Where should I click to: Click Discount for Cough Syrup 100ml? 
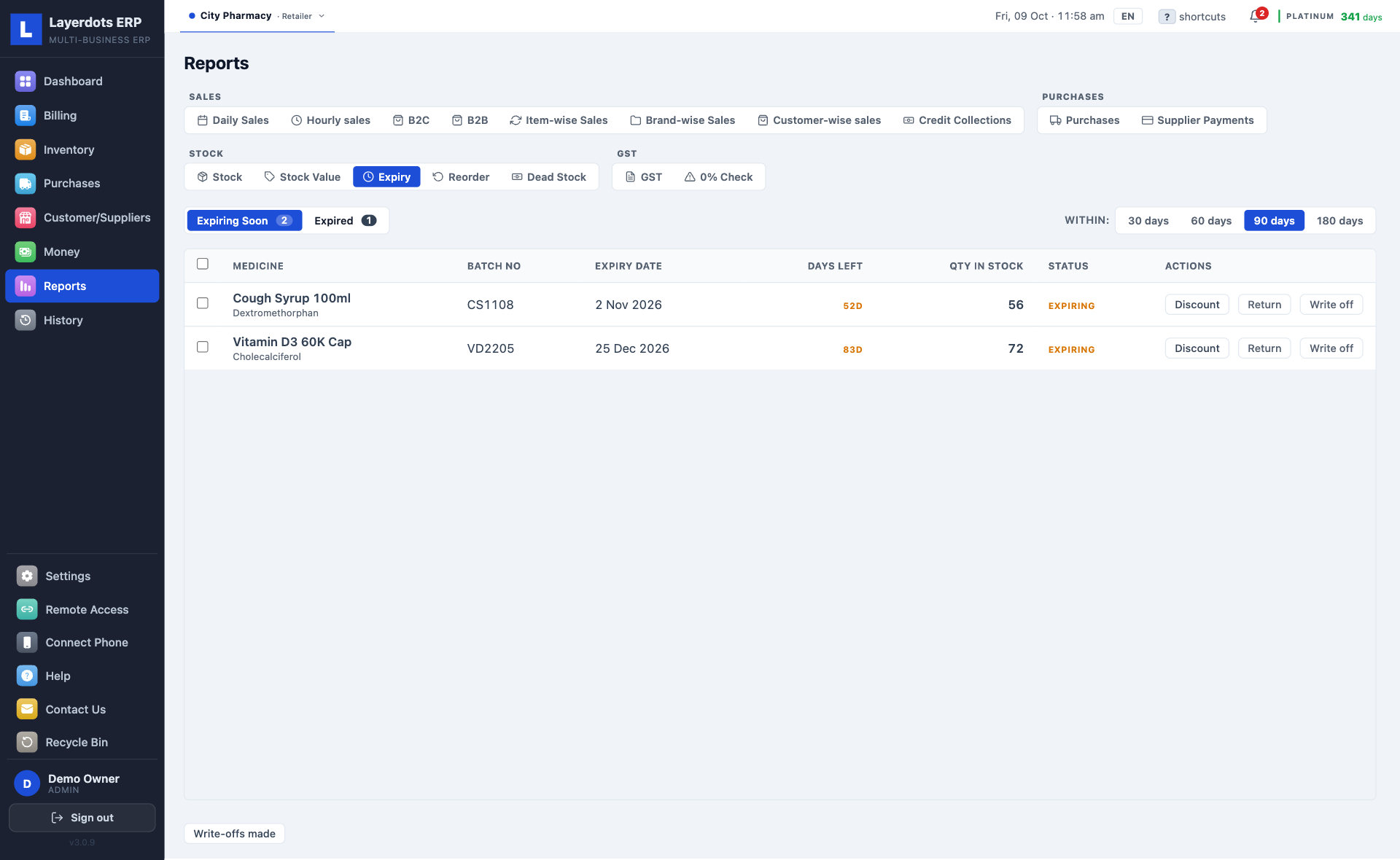coord(1197,305)
